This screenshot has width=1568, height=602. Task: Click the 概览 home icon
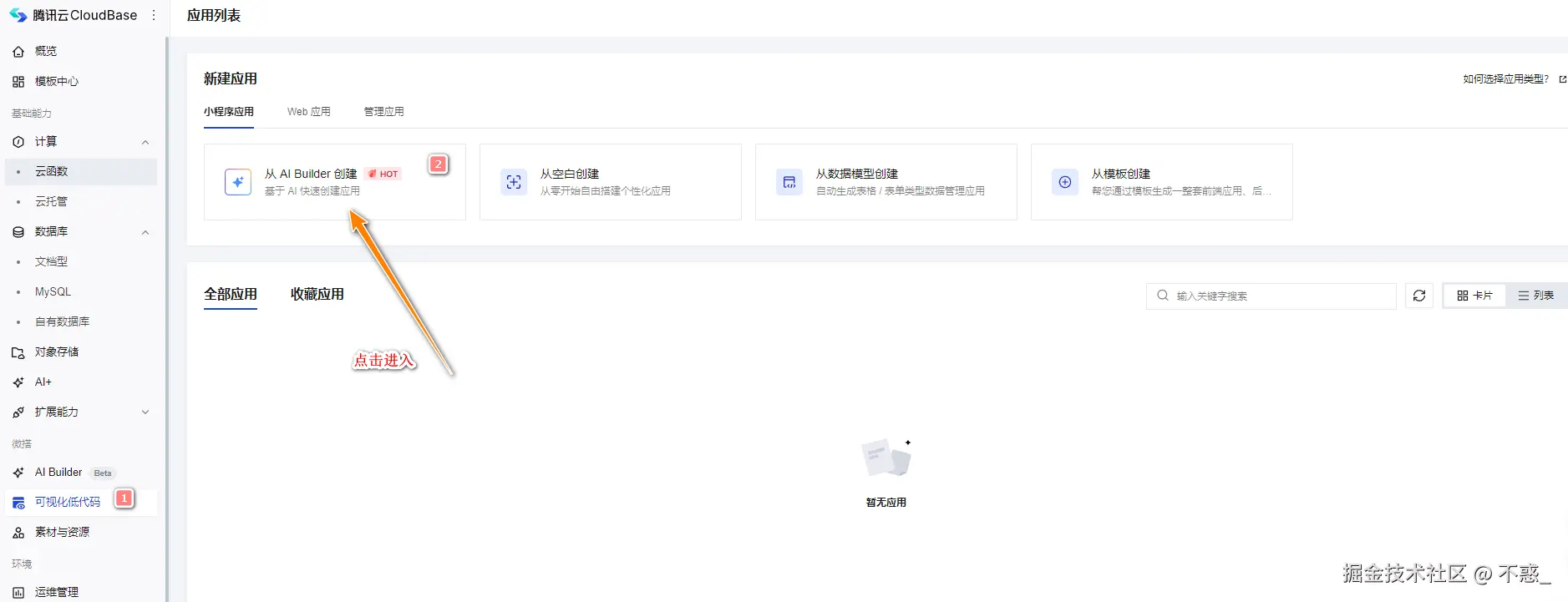18,51
